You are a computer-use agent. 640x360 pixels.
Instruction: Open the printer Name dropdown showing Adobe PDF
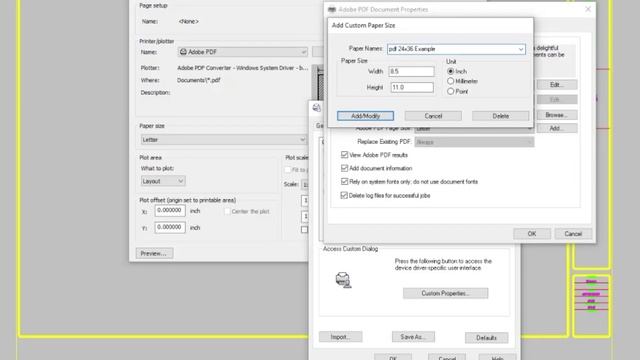pyautogui.click(x=242, y=52)
